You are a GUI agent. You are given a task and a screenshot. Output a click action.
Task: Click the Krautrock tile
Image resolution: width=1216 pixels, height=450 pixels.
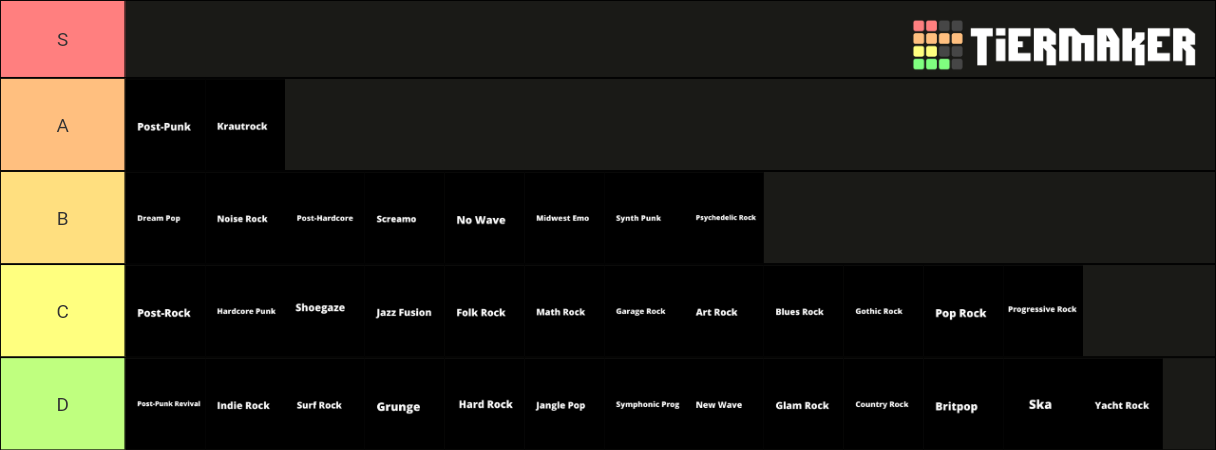tap(243, 126)
